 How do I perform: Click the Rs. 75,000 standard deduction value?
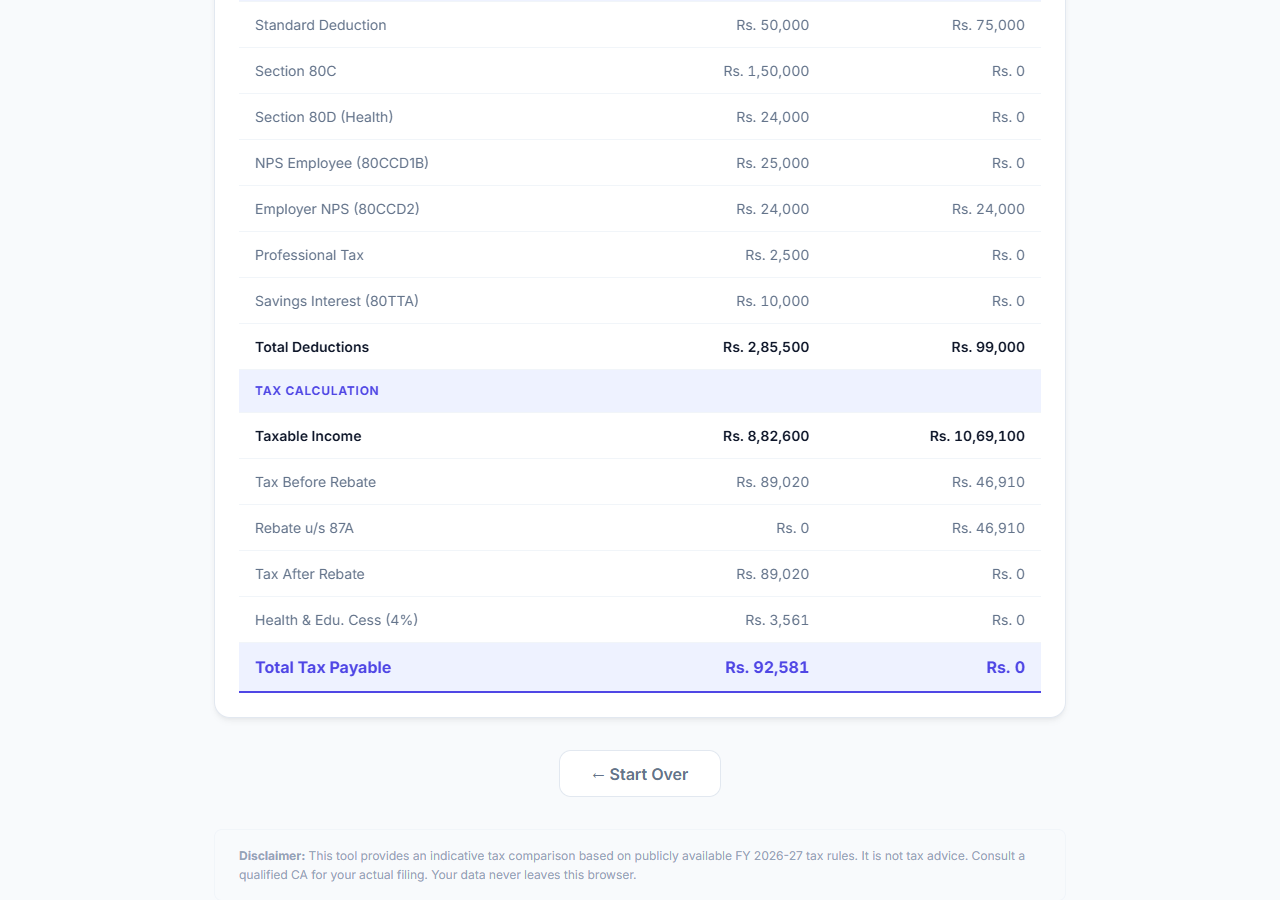coord(988,25)
